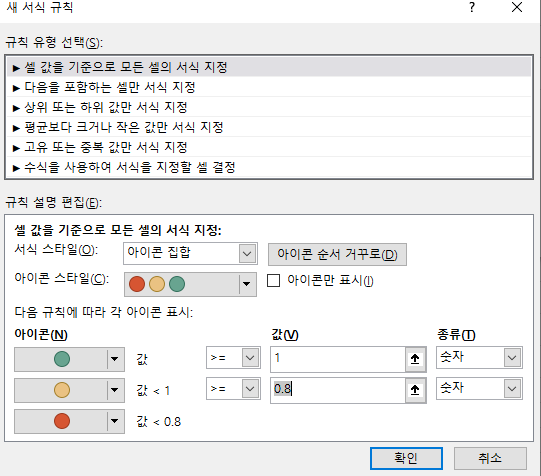Viewport: 541px width, 476px height.
Task: Open the yellow circle icon dropdown
Action: (69, 390)
